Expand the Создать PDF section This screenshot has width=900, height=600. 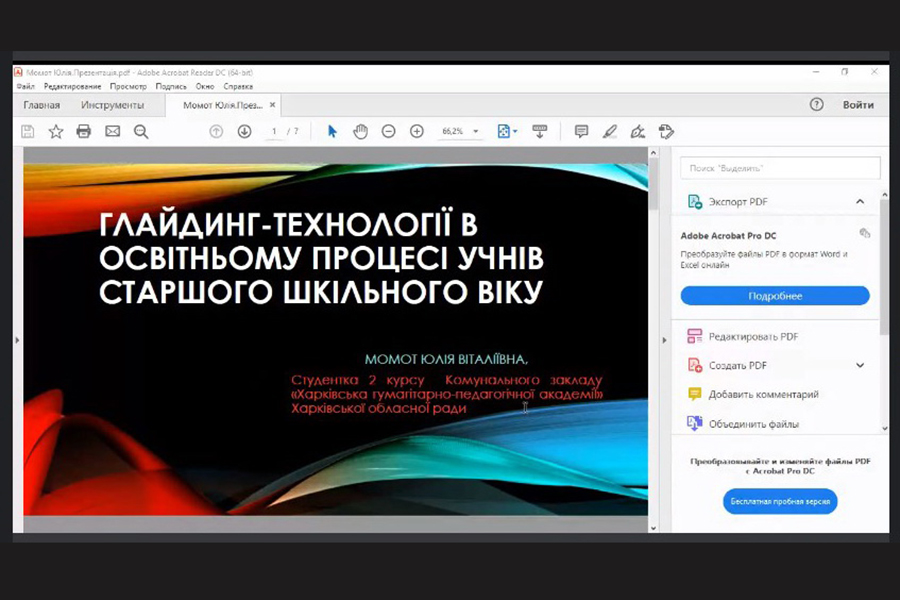pyautogui.click(x=860, y=366)
